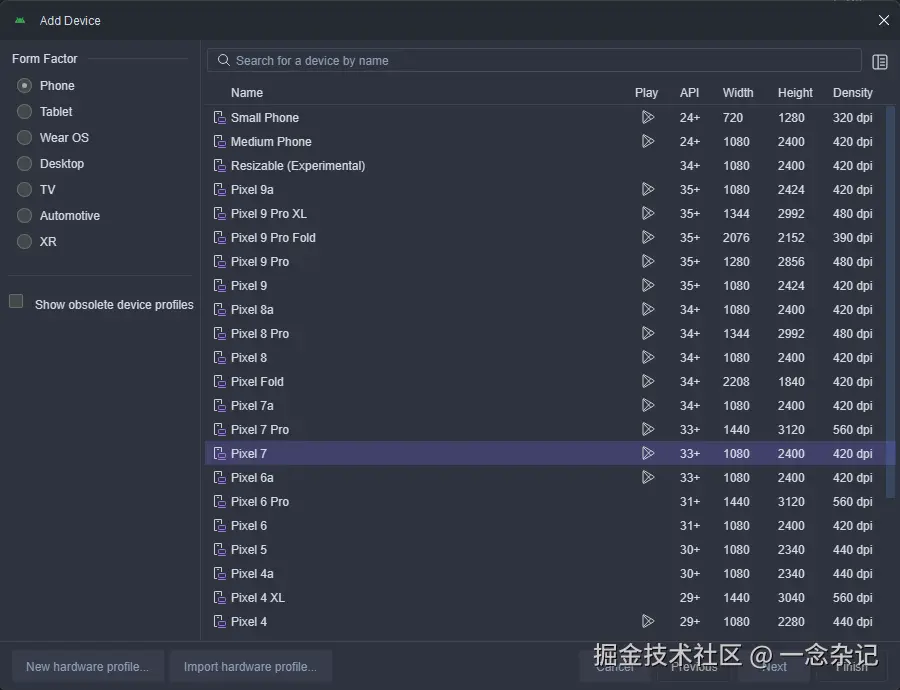Select the Tablet form factor
This screenshot has height=690, width=900.
[24, 111]
